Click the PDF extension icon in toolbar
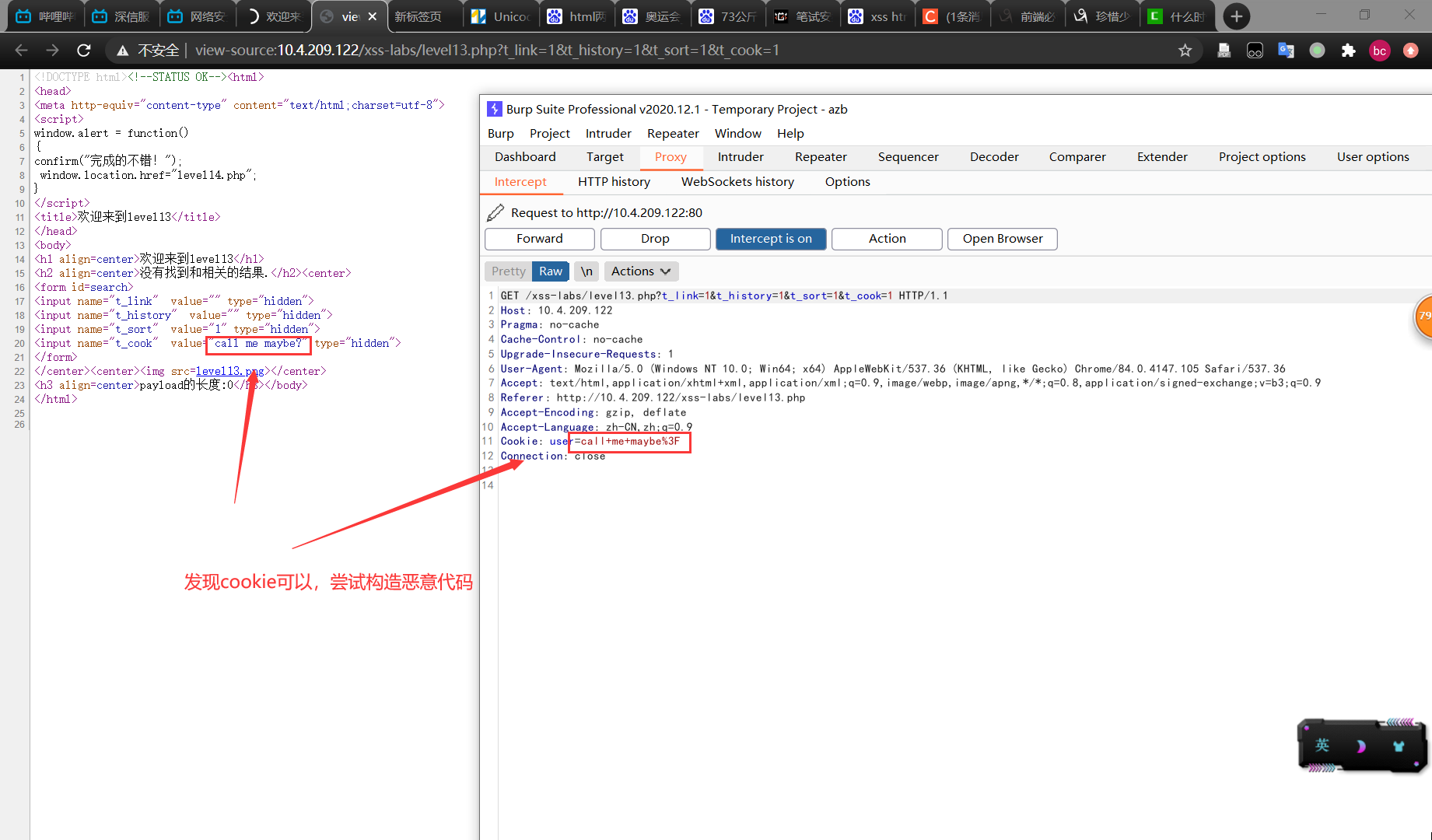 1224,51
